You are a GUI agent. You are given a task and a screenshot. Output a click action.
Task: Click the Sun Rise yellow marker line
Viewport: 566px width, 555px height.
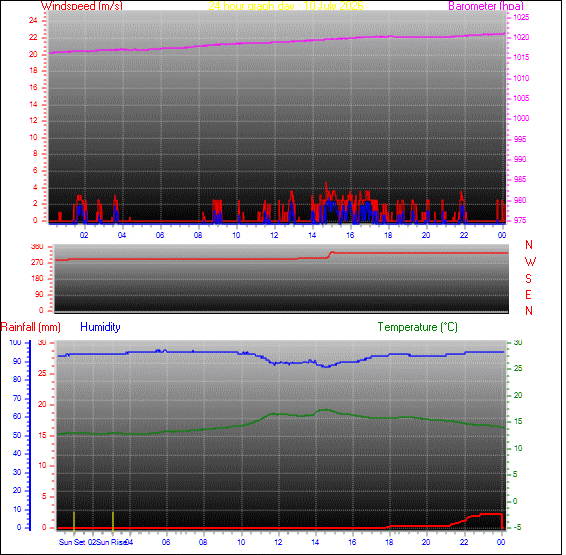tap(113, 521)
